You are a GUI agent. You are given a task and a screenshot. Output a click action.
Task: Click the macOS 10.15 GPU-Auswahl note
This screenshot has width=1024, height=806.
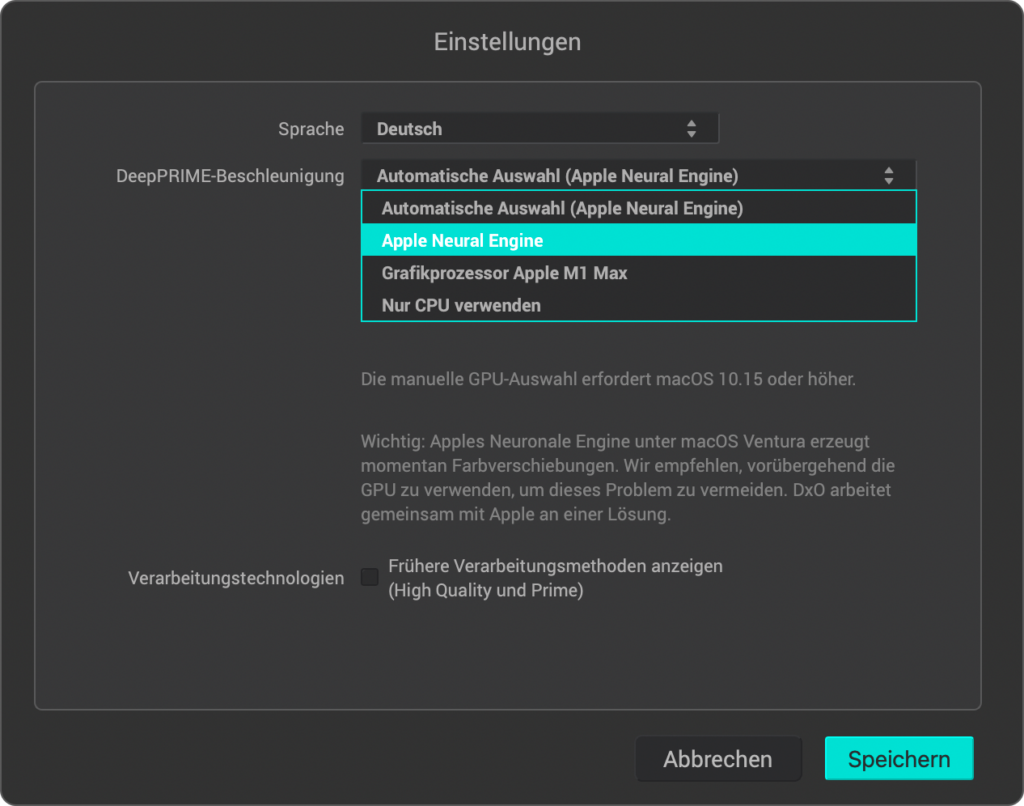coord(608,379)
